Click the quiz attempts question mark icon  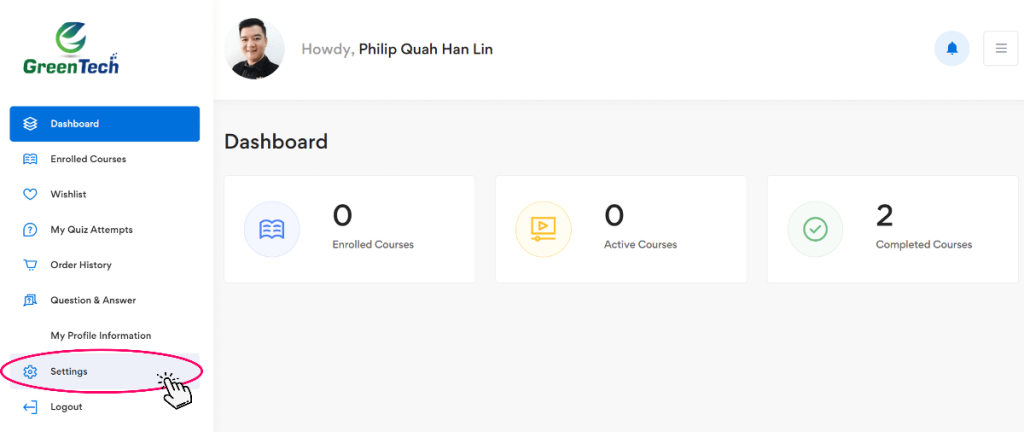tap(30, 230)
